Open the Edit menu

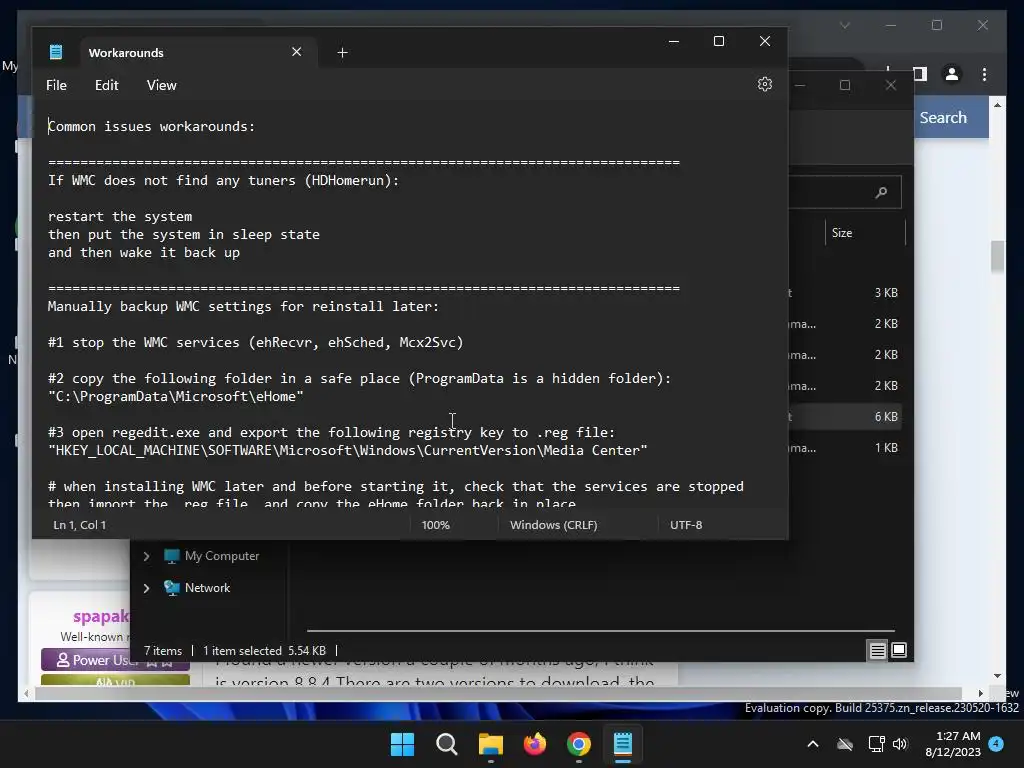point(106,86)
